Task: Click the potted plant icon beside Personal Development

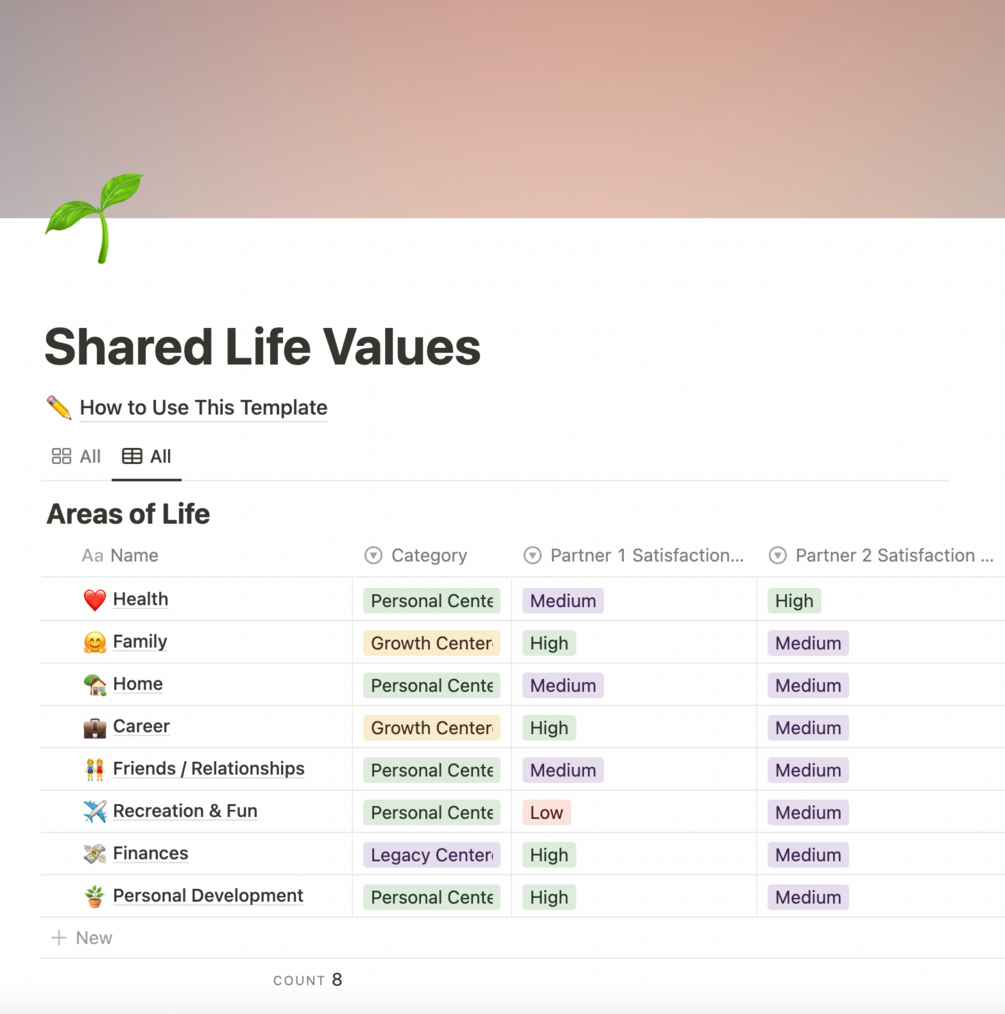Action: point(95,897)
